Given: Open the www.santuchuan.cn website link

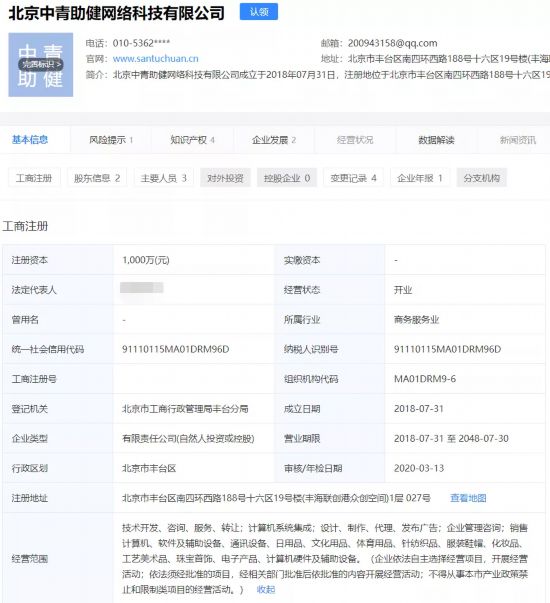Looking at the screenshot, I should 155,58.
